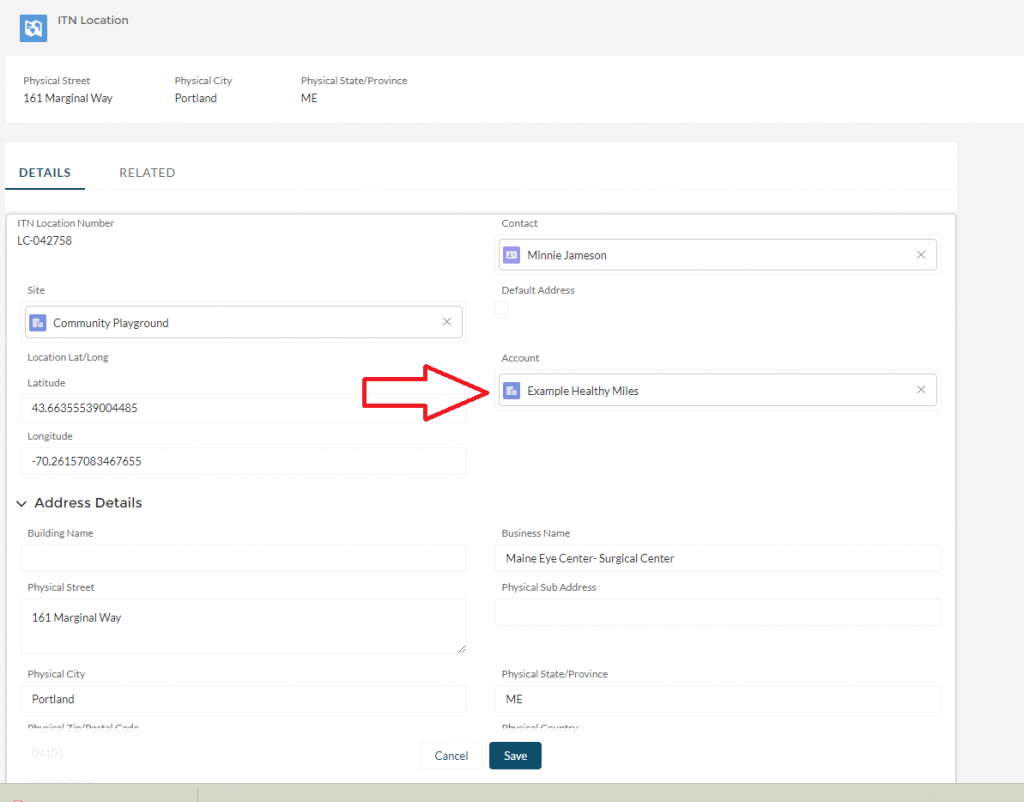This screenshot has height=802, width=1024.
Task: Edit the Physical State/Province ME field
Action: 718,699
